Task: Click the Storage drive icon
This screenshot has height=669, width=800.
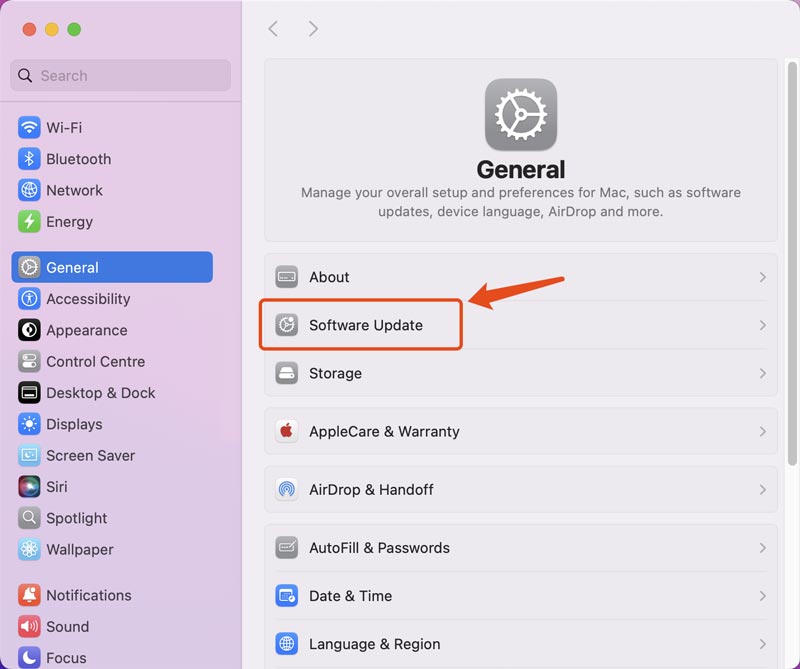Action: tap(287, 373)
